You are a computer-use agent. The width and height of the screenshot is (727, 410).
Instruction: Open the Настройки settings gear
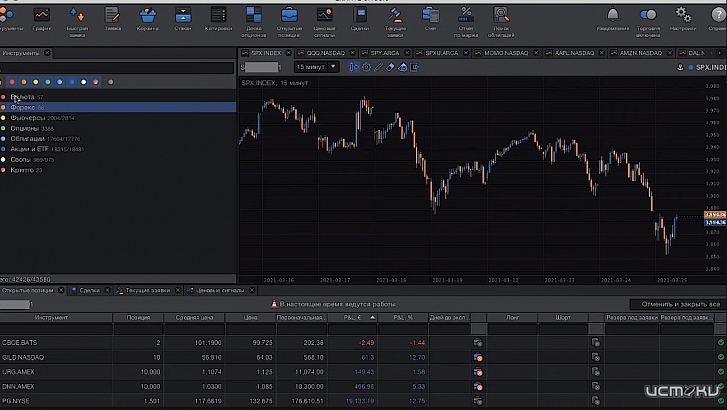click(x=683, y=17)
